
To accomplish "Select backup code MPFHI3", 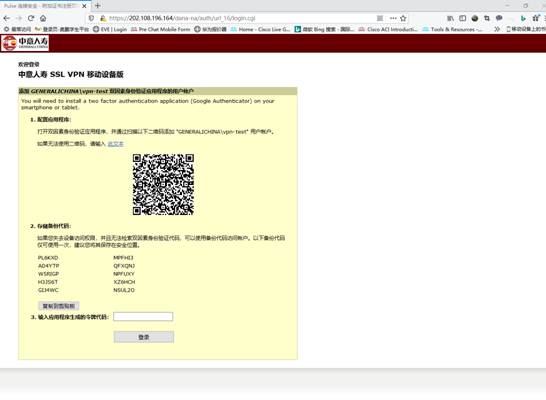I will [x=123, y=258].
